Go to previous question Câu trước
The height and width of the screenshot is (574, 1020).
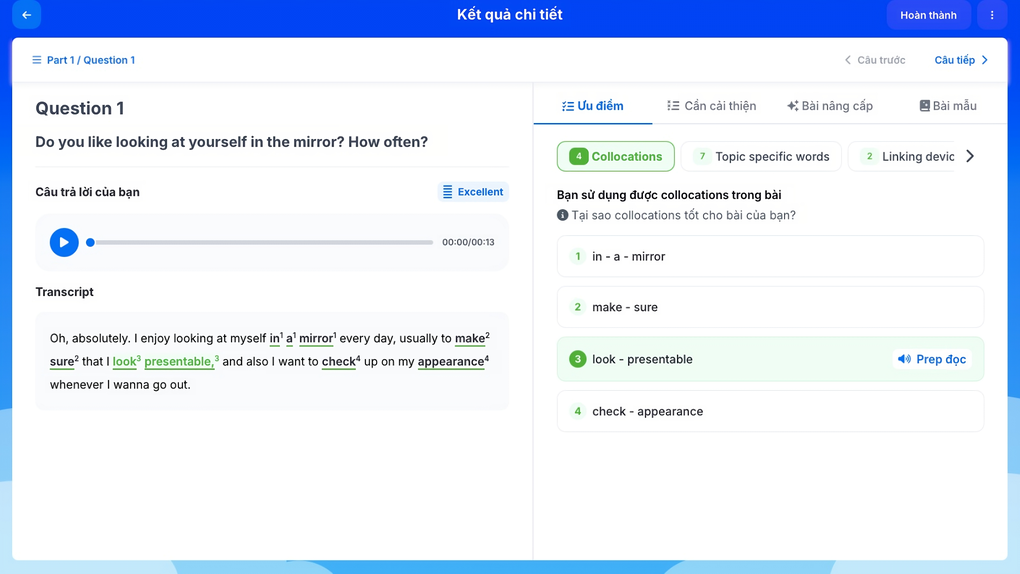pyautogui.click(x=875, y=60)
